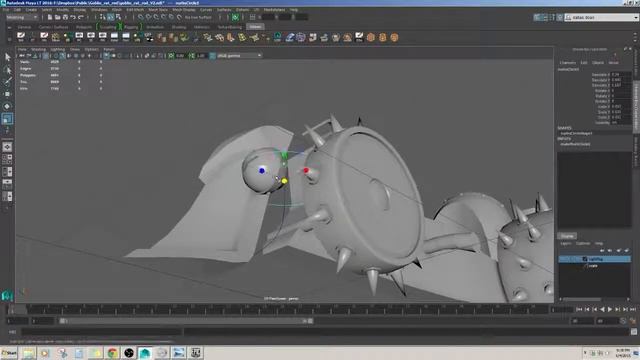Click the Translate X value field

(621, 75)
